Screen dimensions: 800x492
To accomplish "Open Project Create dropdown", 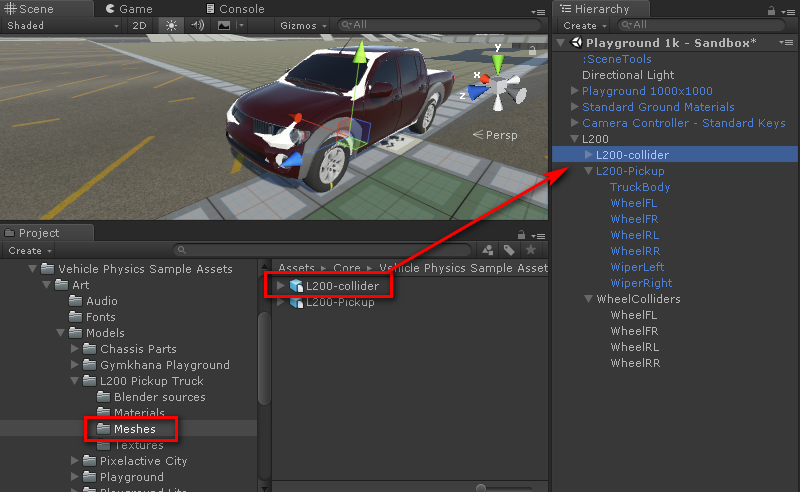I will click(30, 251).
